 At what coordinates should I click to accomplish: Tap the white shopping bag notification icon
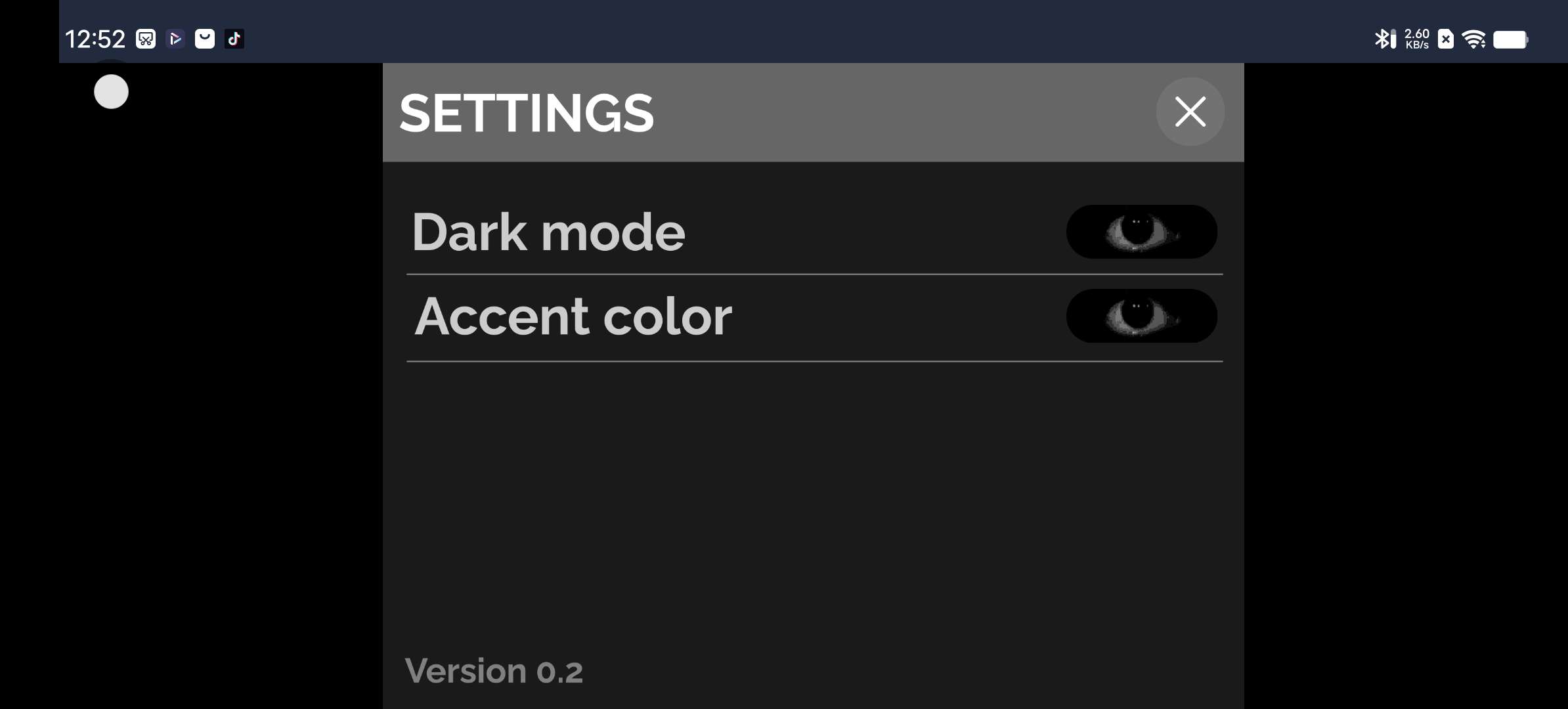click(x=205, y=39)
